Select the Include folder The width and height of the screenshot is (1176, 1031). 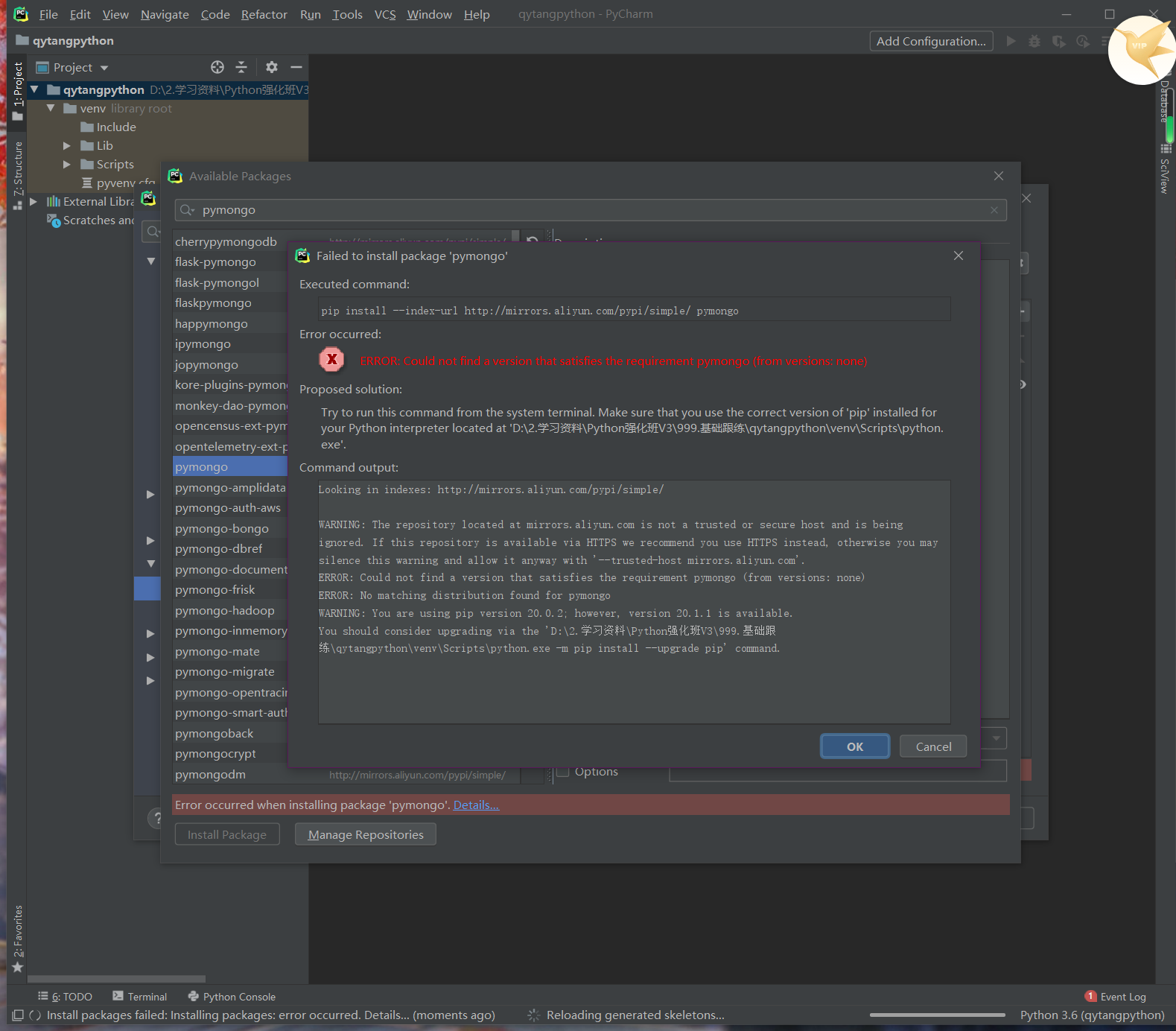[x=108, y=127]
